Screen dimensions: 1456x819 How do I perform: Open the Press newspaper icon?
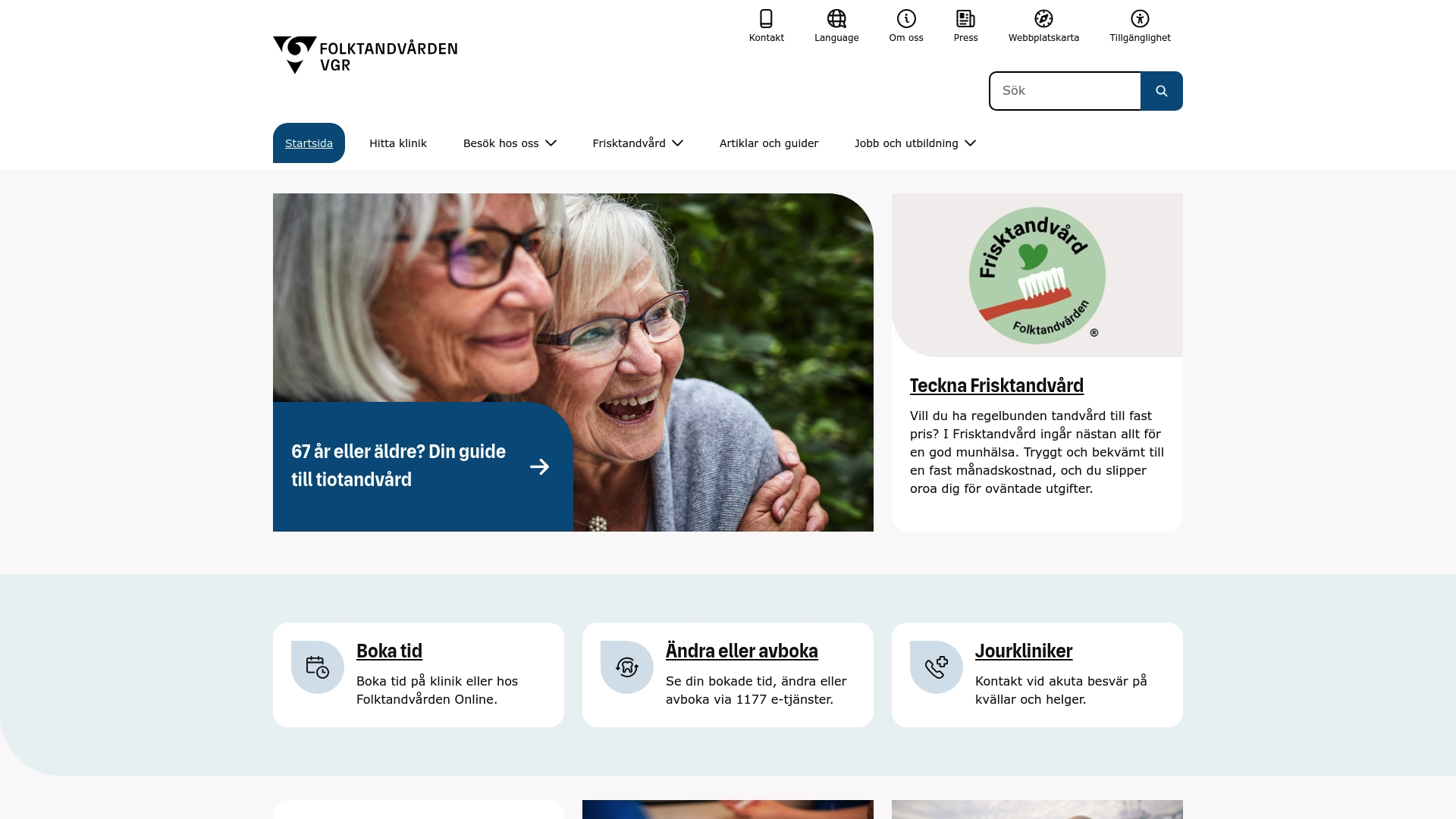965,18
